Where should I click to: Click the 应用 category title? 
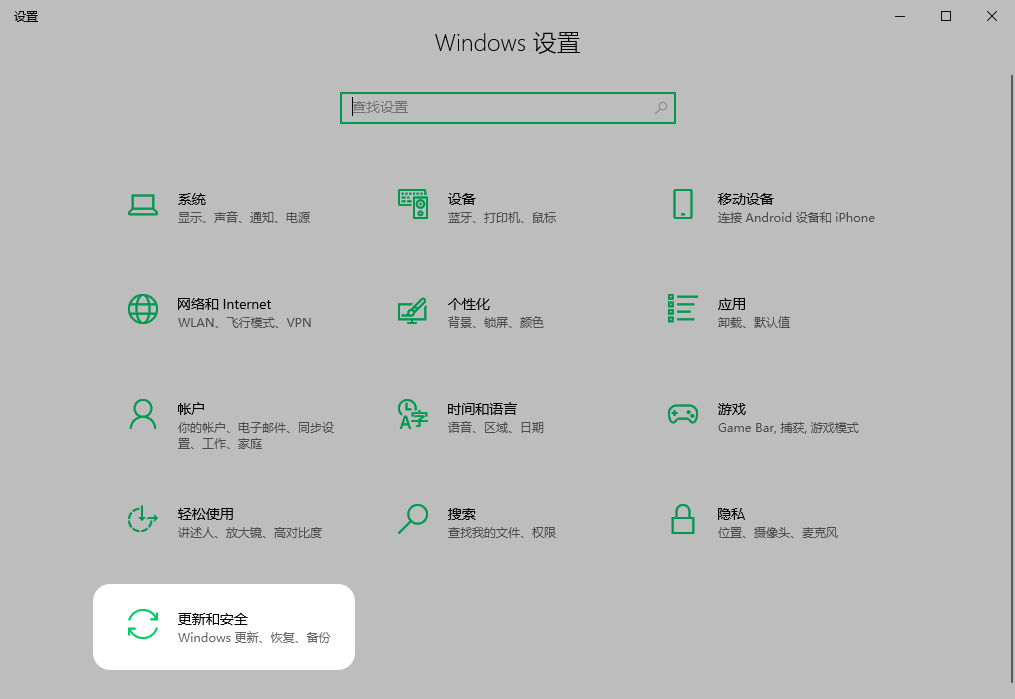(731, 304)
